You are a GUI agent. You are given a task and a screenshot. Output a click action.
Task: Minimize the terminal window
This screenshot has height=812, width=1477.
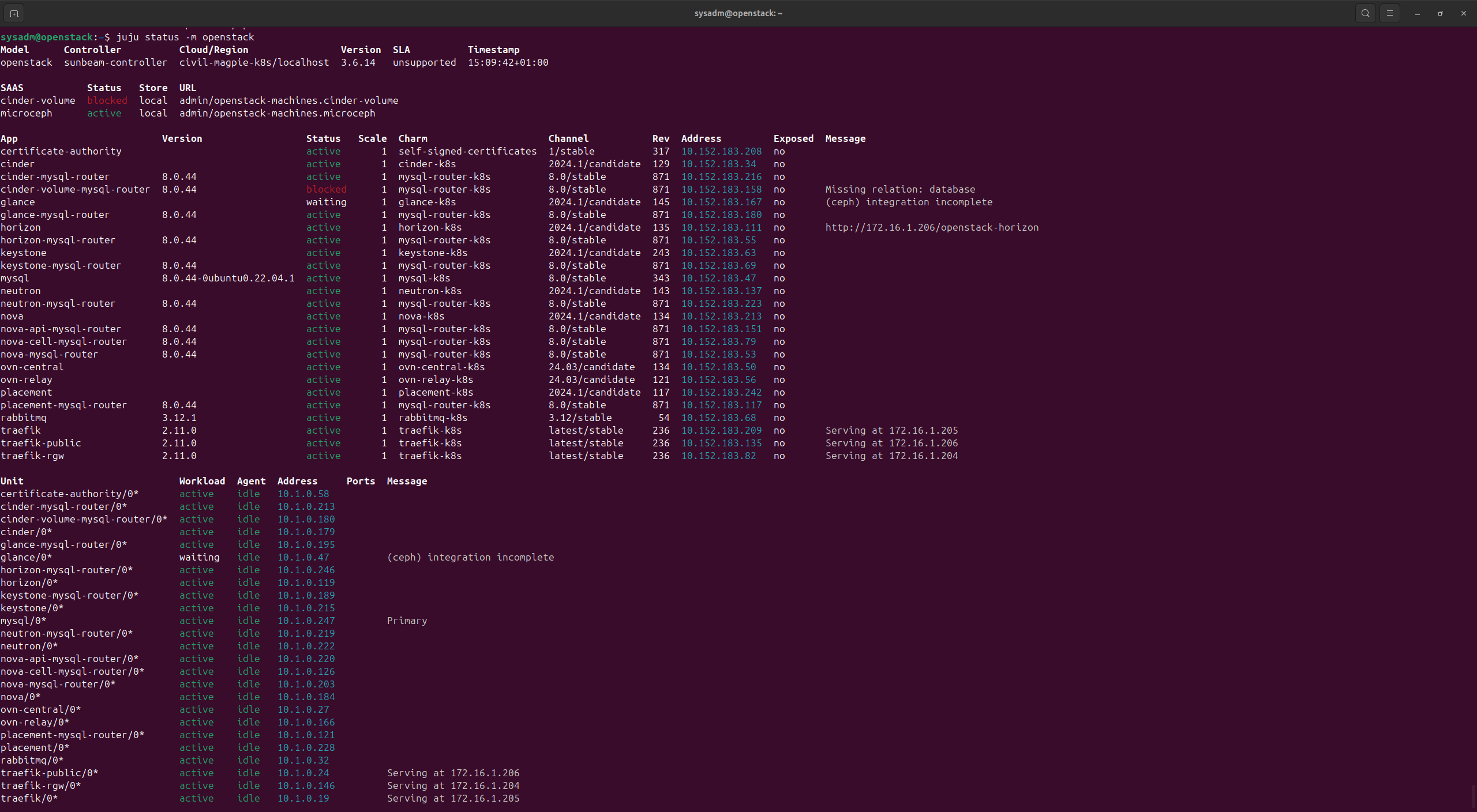click(1418, 13)
